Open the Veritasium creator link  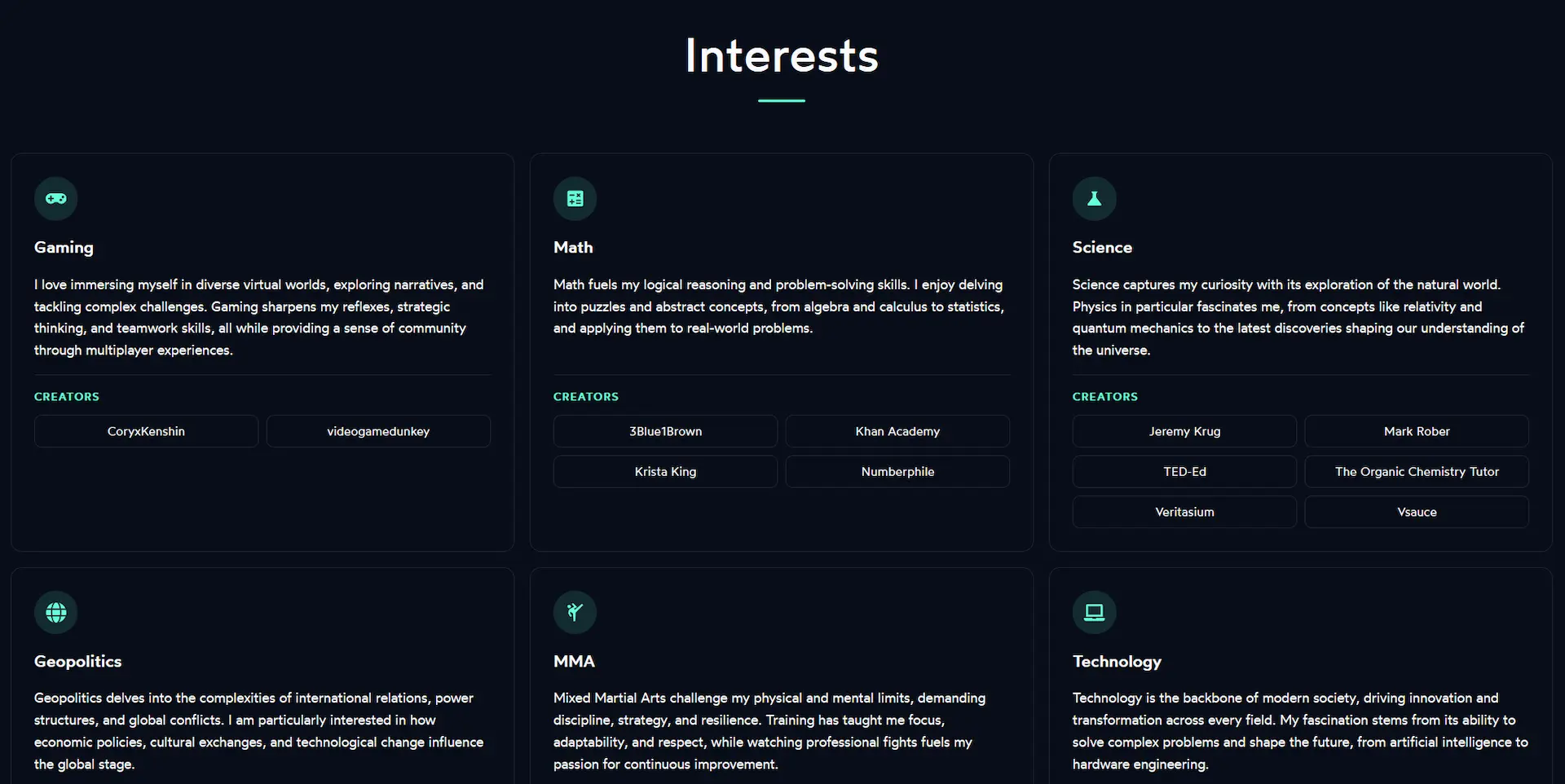(1184, 512)
